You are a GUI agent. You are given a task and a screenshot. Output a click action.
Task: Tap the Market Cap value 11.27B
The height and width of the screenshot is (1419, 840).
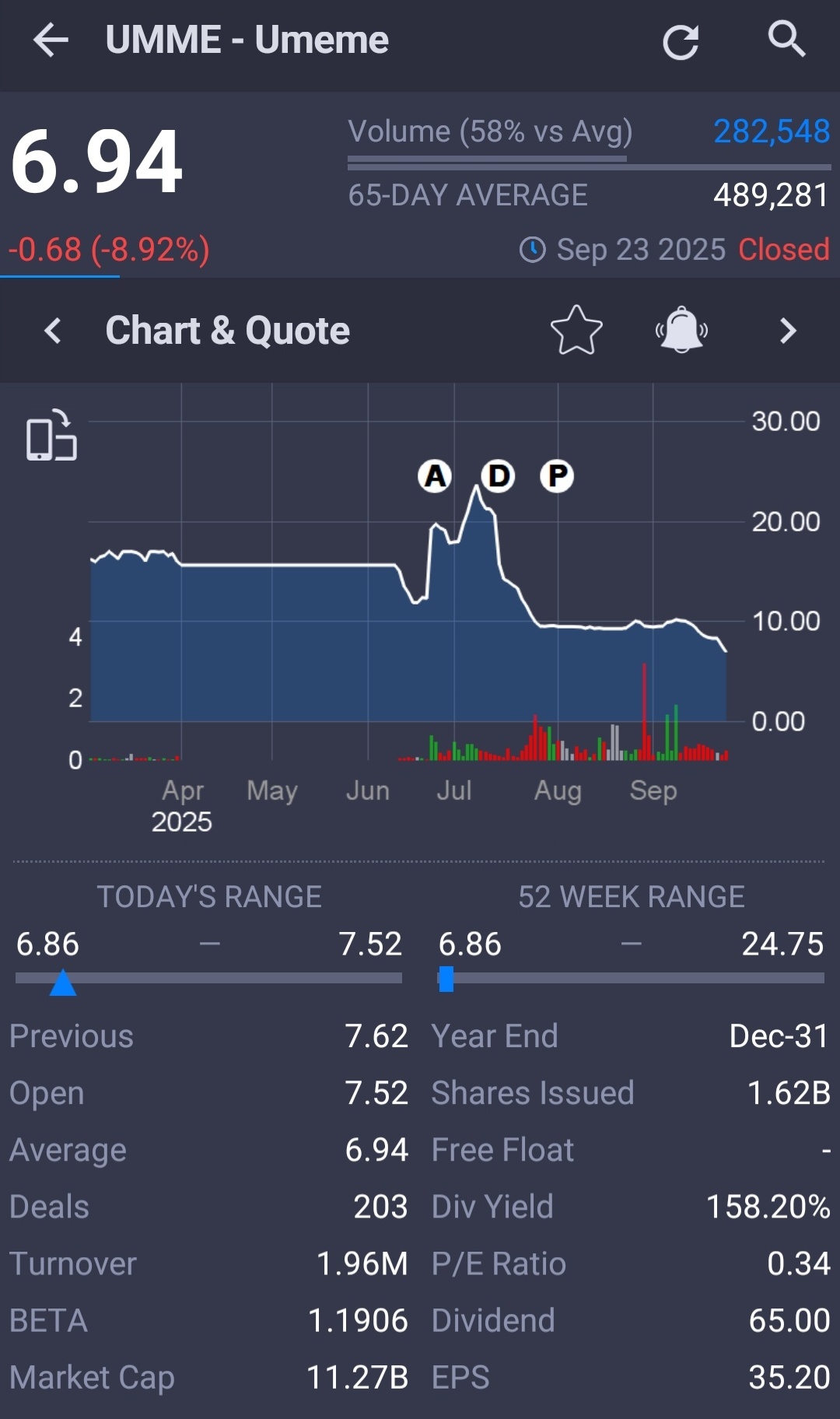pos(358,1377)
